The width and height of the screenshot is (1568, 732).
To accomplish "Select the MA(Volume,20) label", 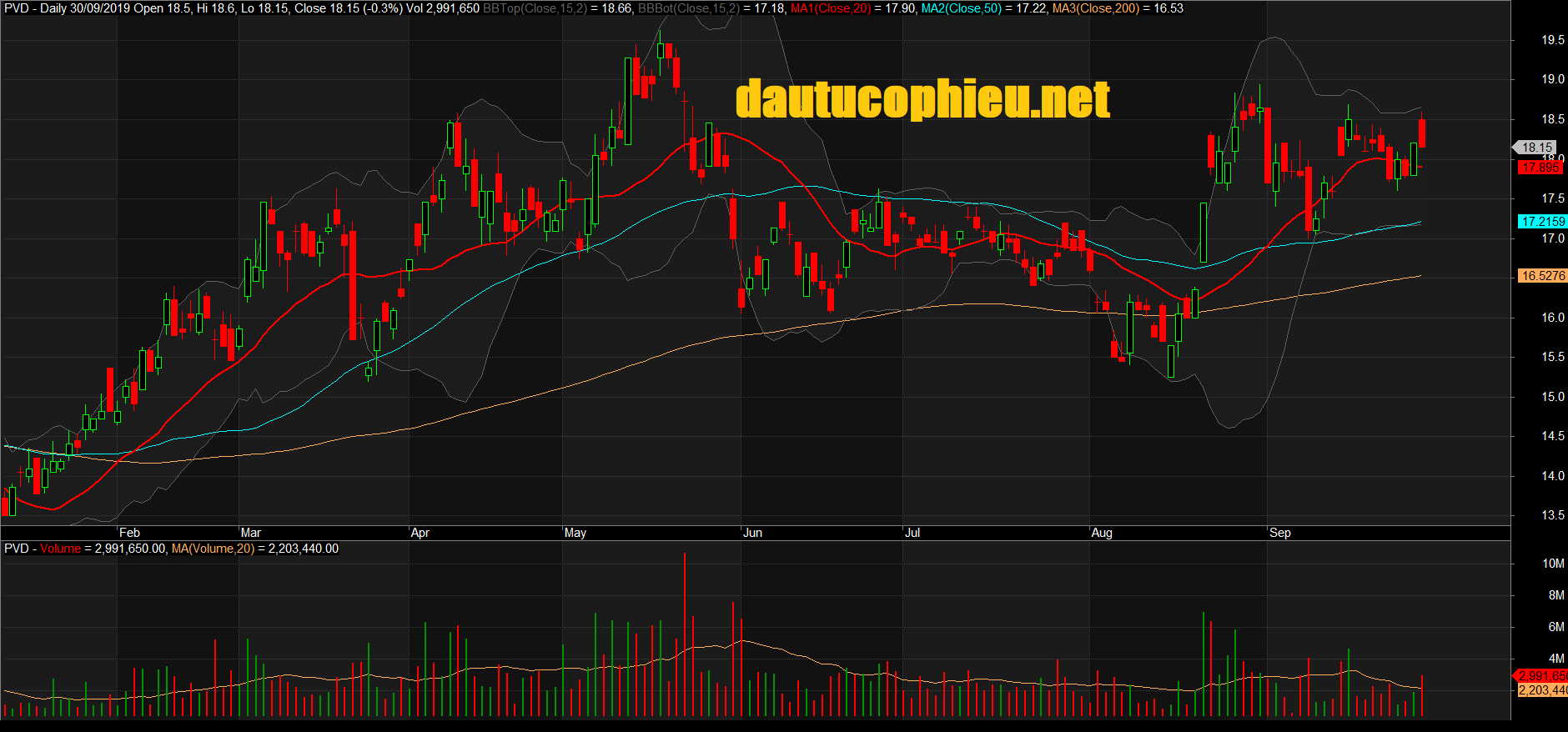I will 213,549.
